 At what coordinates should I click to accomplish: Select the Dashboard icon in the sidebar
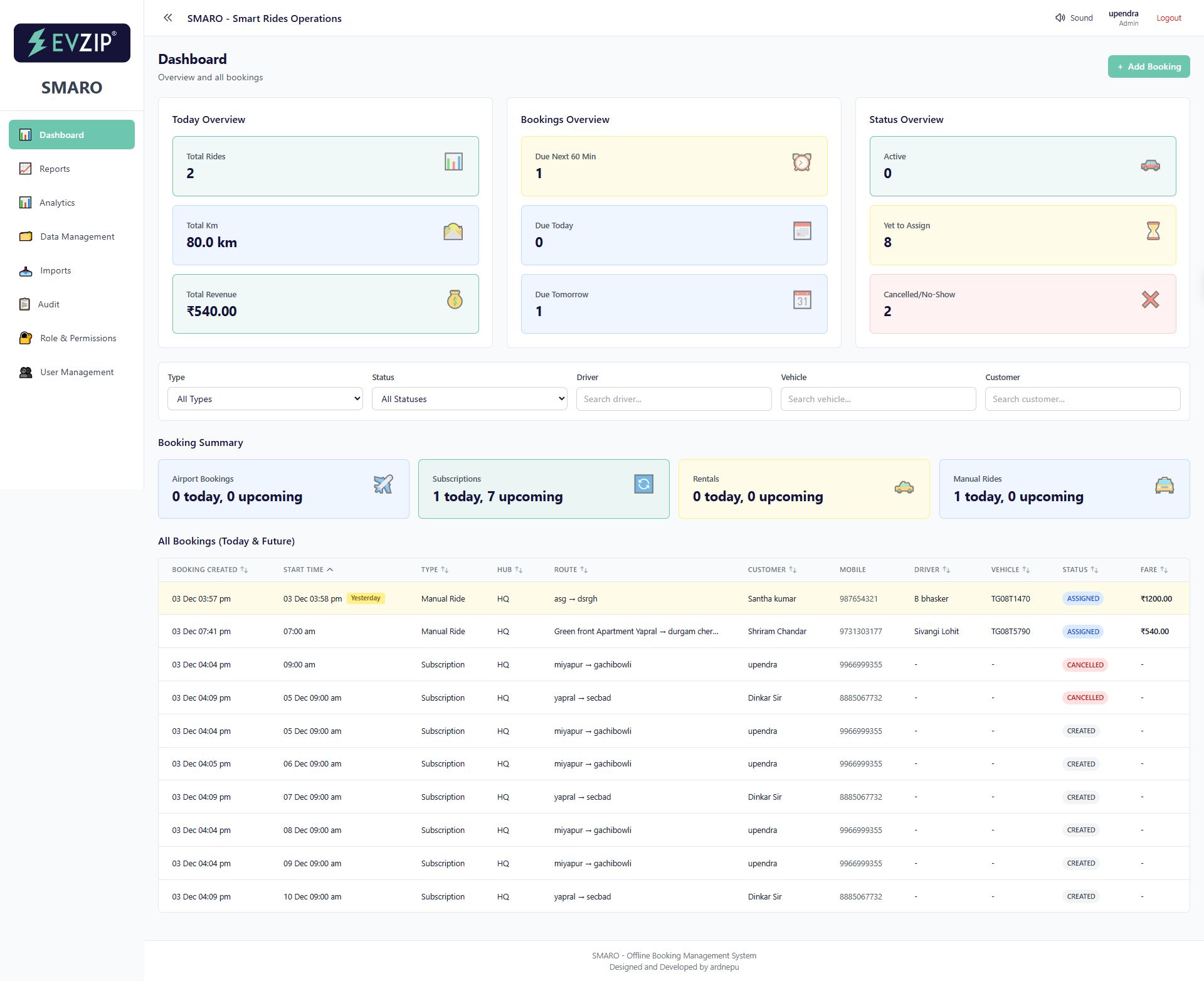pos(24,134)
